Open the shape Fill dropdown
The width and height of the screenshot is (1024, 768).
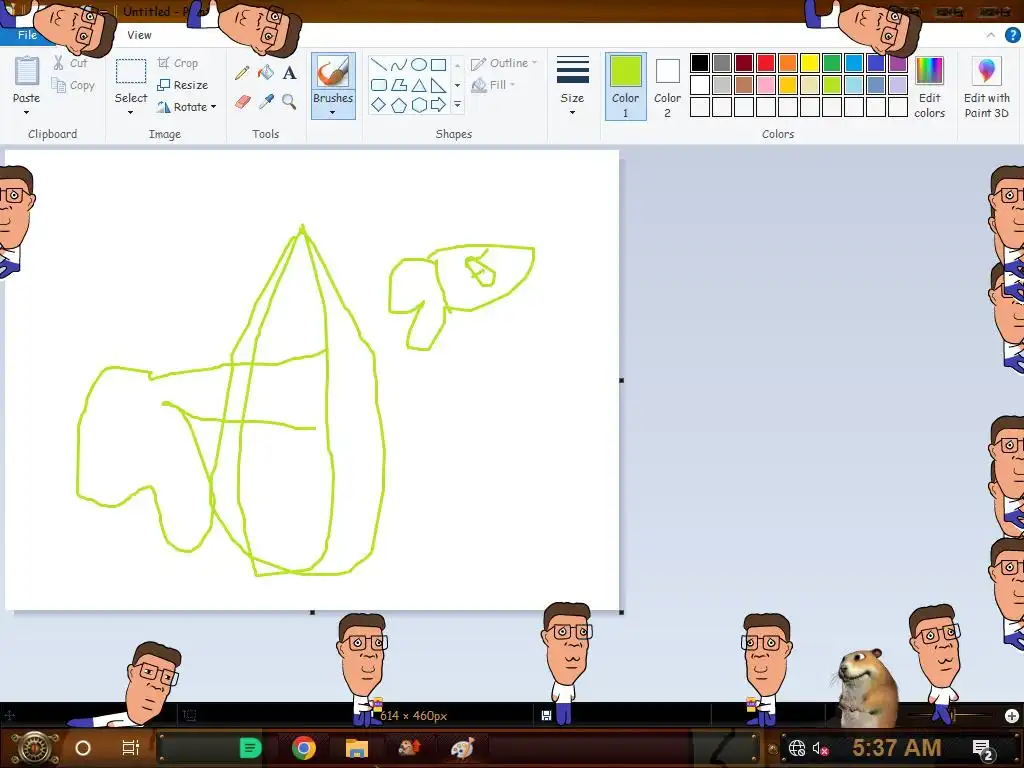493,85
